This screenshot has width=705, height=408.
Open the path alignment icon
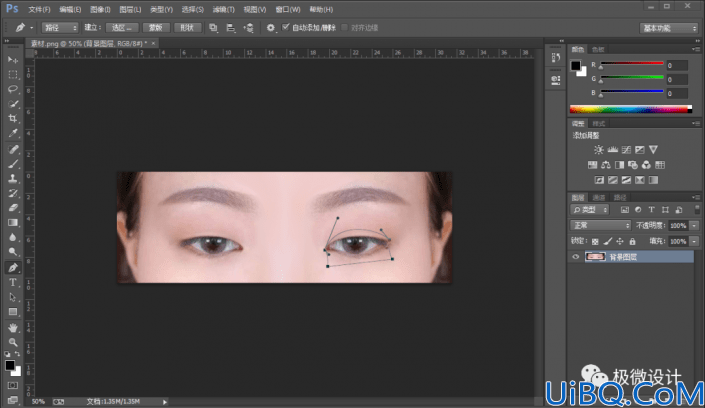230,28
